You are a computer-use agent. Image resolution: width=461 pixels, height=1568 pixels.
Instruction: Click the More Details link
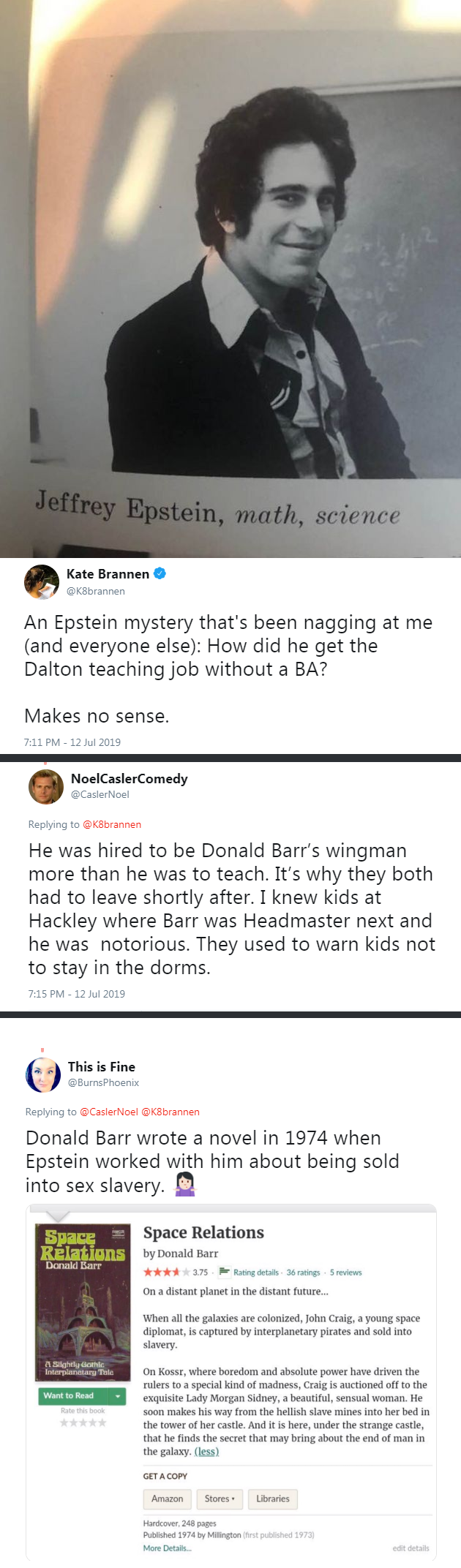[x=167, y=1548]
